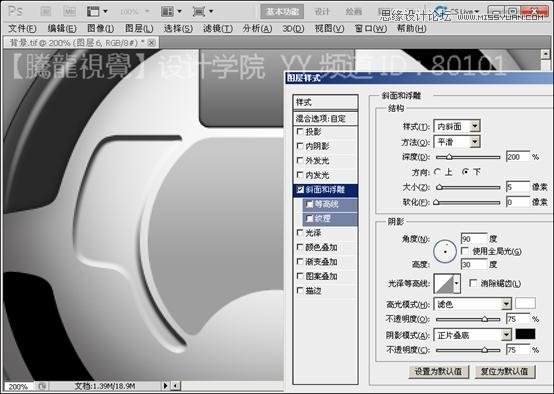Click the 角度 value field 90
This screenshot has width=554, height=394.
474,239
